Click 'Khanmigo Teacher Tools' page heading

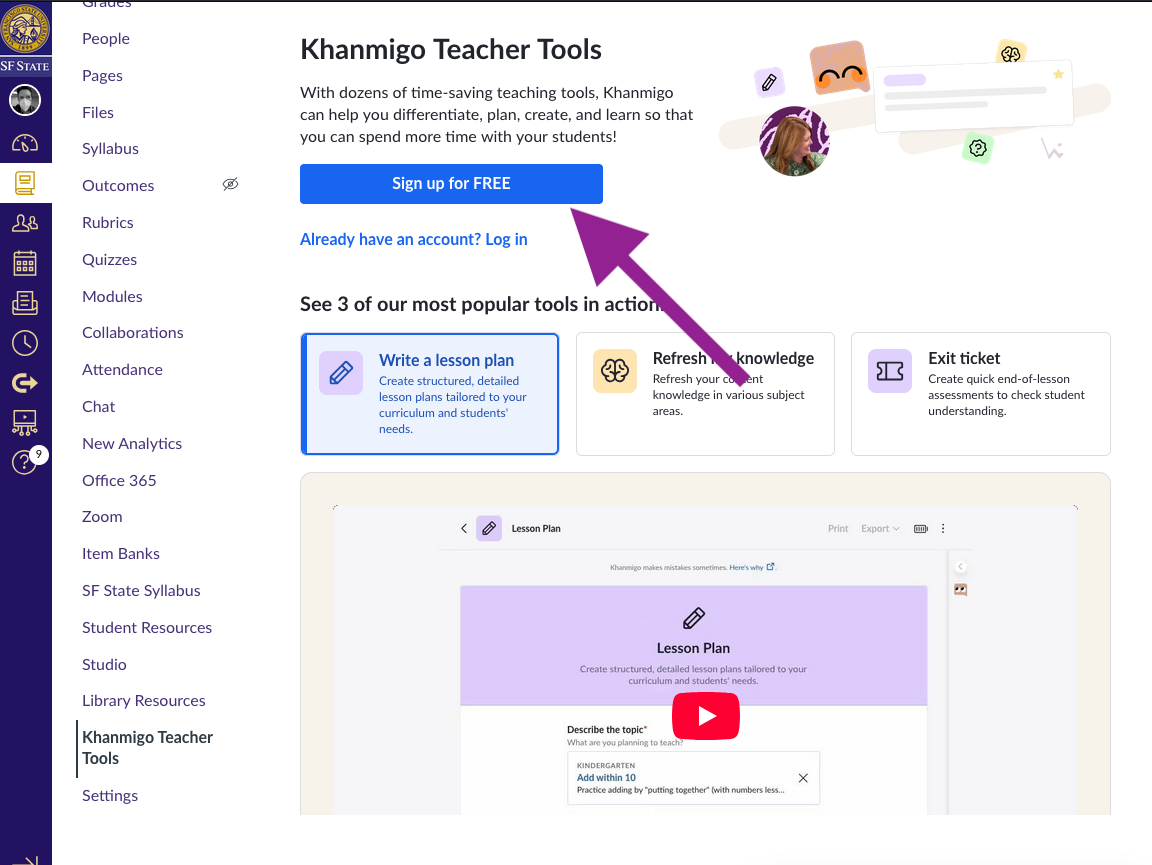pyautogui.click(x=451, y=50)
